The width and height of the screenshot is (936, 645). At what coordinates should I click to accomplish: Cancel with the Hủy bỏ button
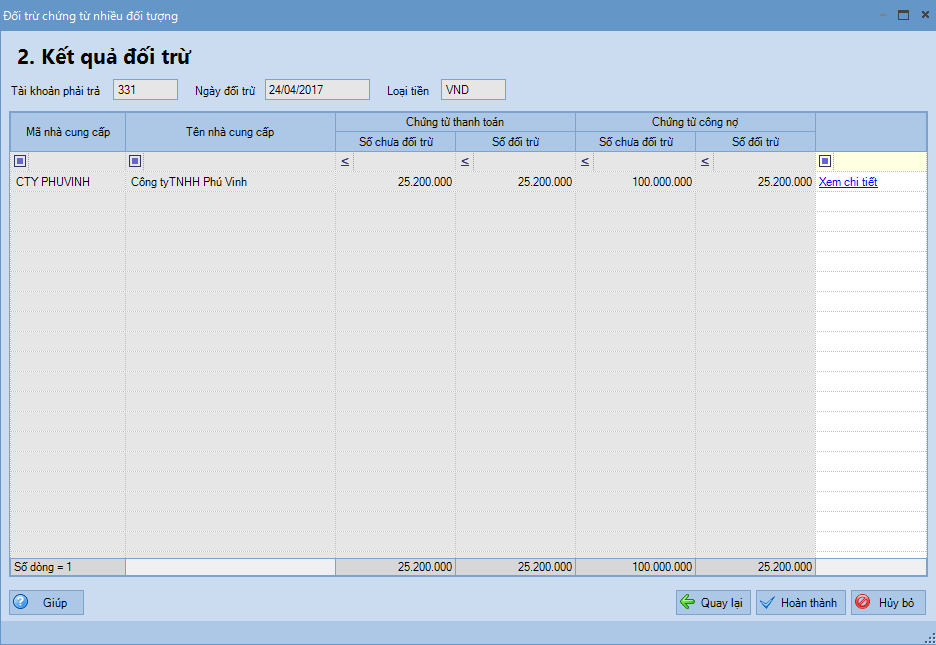click(888, 603)
